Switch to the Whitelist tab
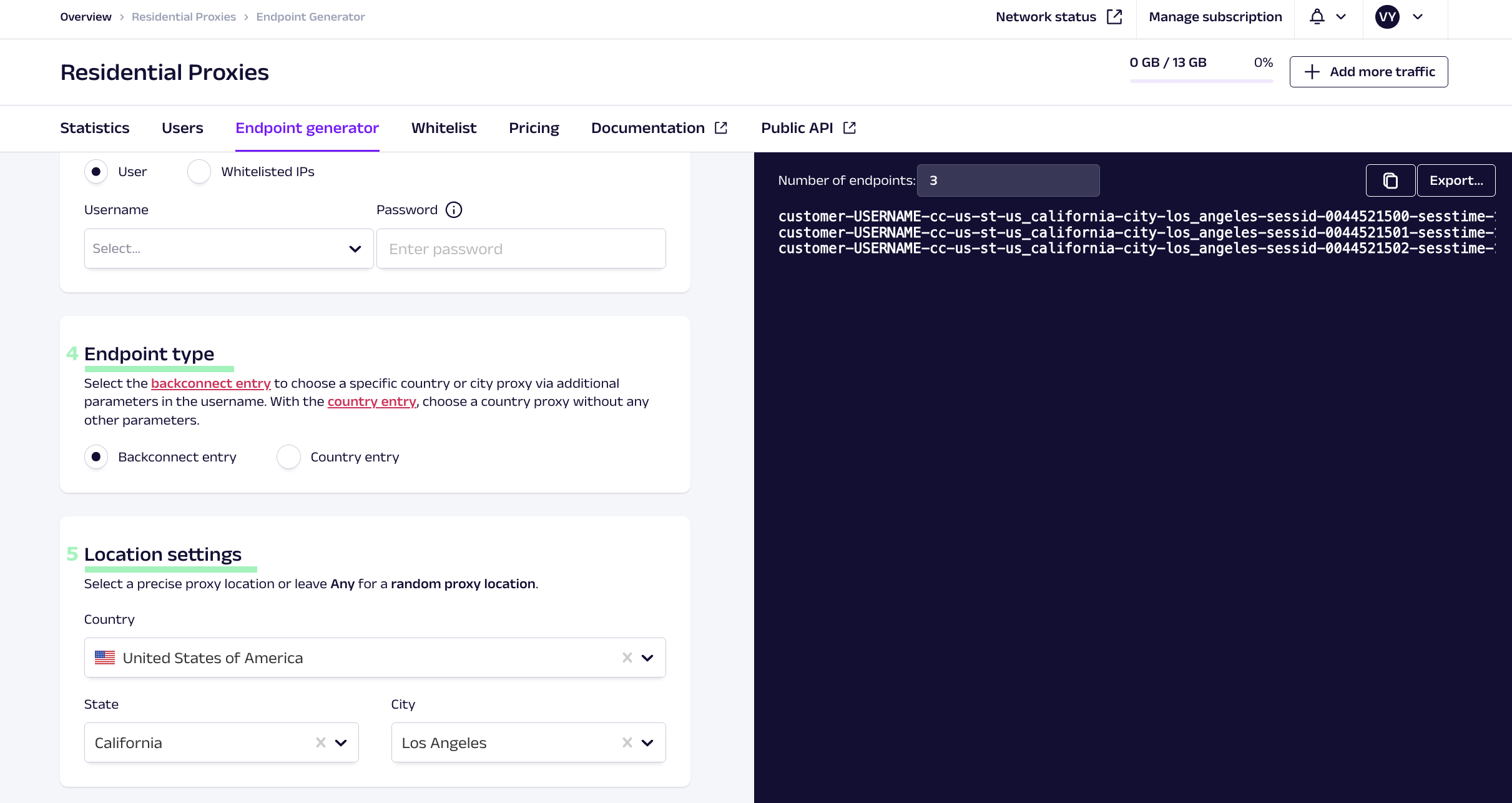 tap(443, 128)
